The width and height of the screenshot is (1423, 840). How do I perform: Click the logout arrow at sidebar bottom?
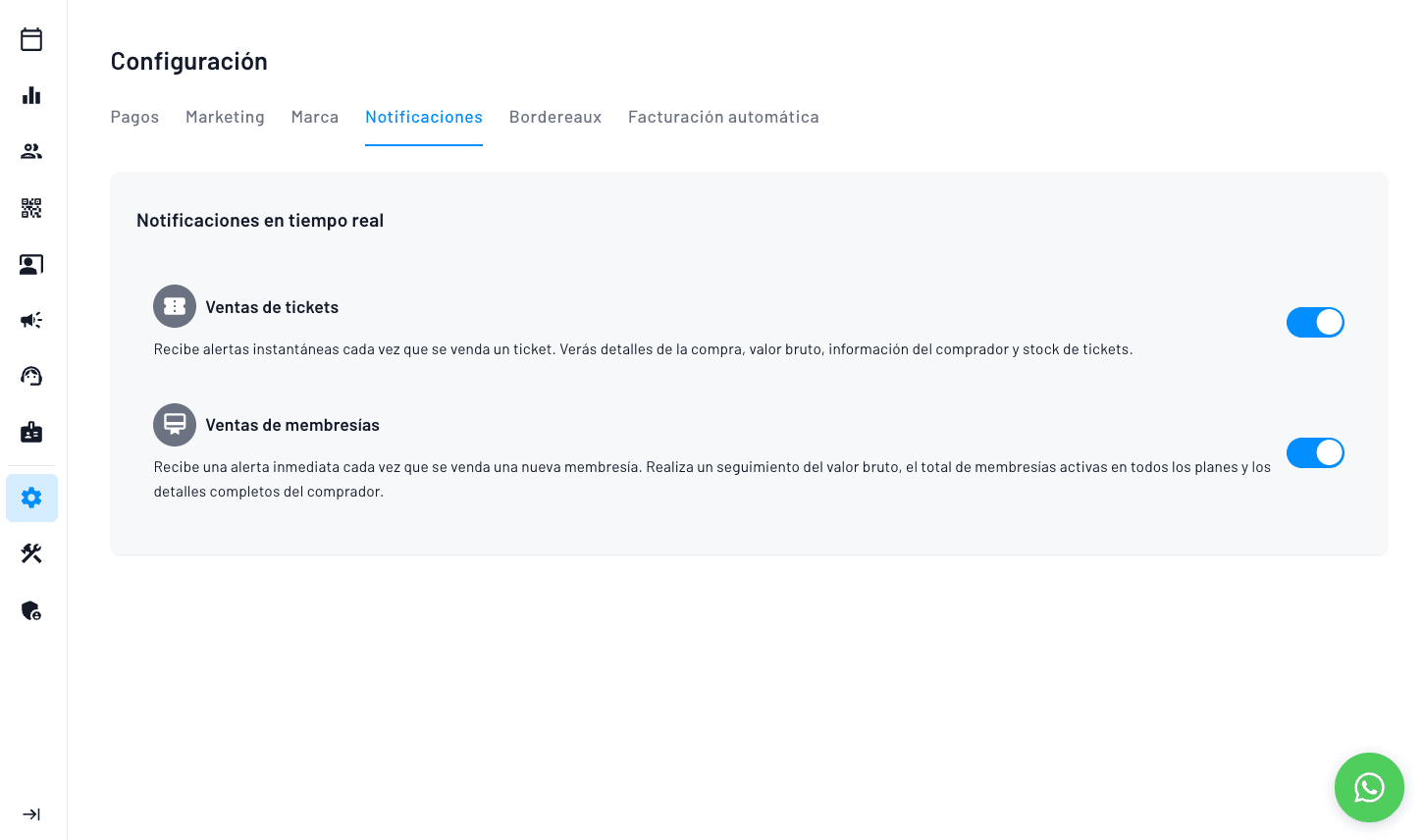point(31,814)
